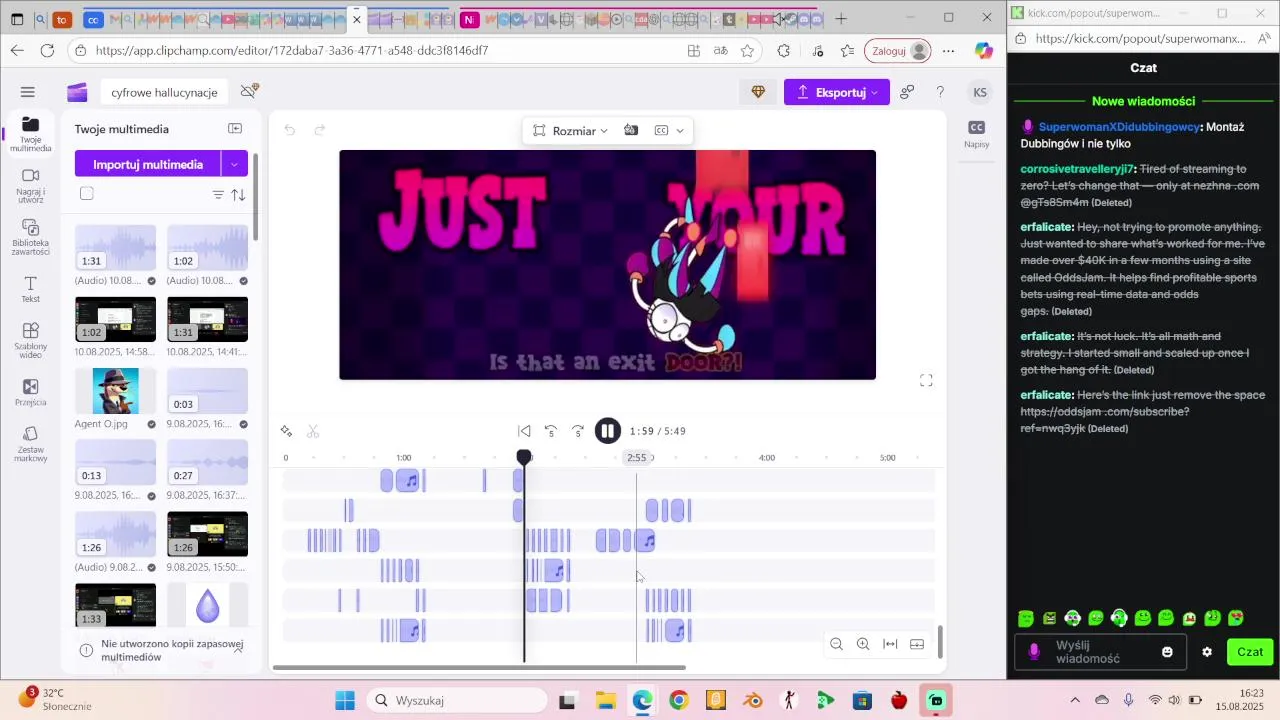Select the 1:31 audio clip thumbnail
Image resolution: width=1280 pixels, height=720 pixels.
pos(116,248)
